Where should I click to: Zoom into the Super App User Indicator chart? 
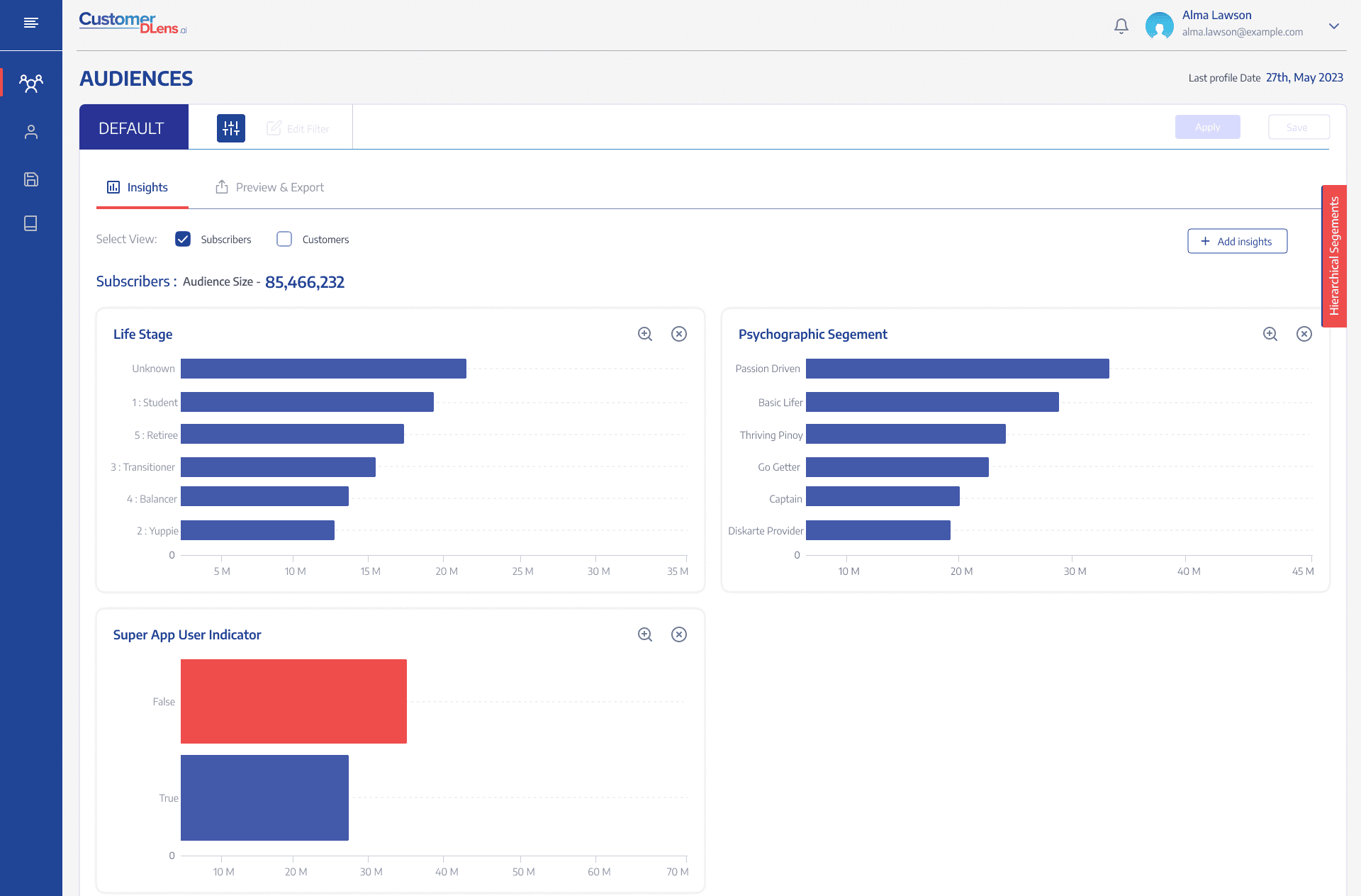pyautogui.click(x=645, y=634)
